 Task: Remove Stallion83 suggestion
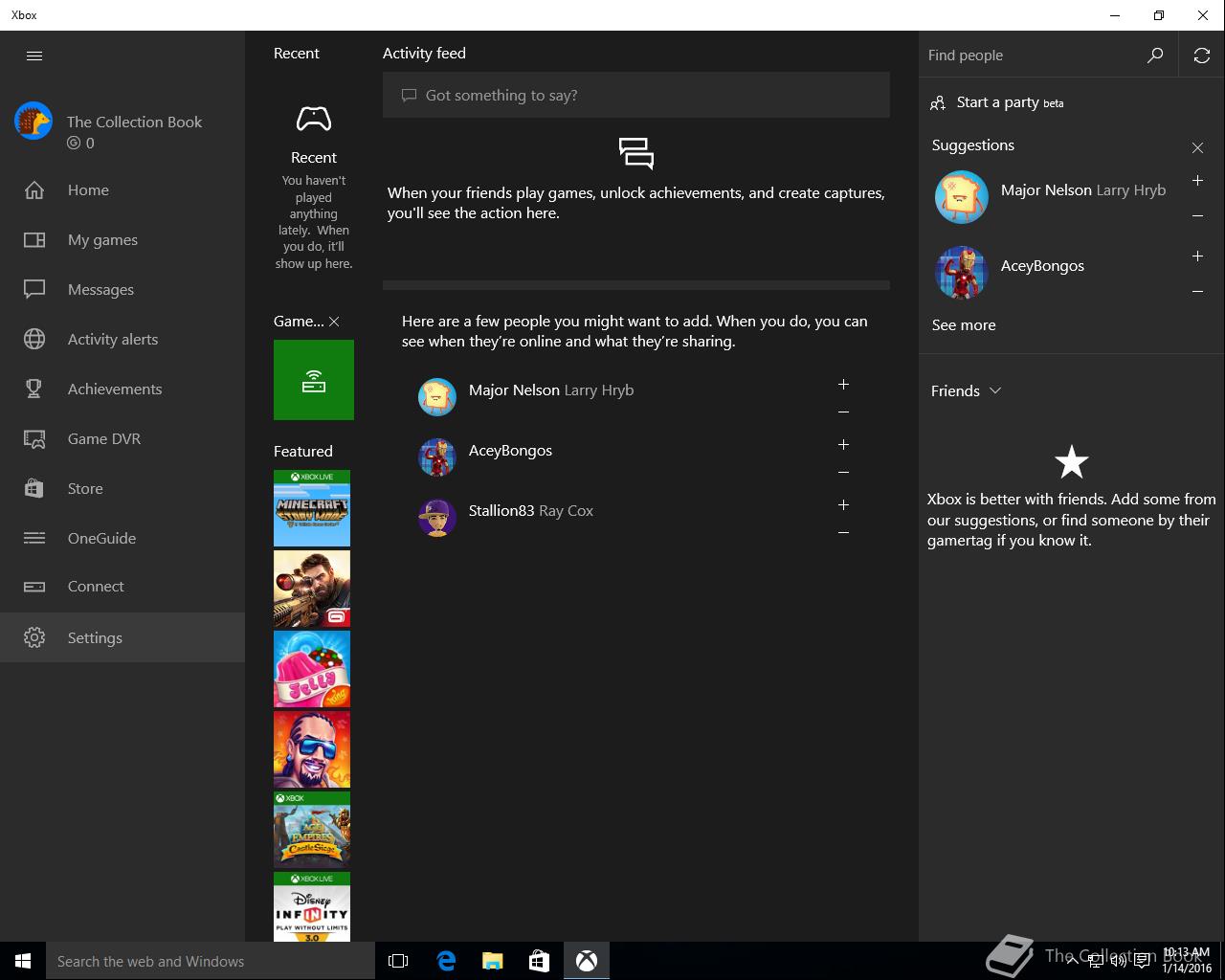(843, 533)
